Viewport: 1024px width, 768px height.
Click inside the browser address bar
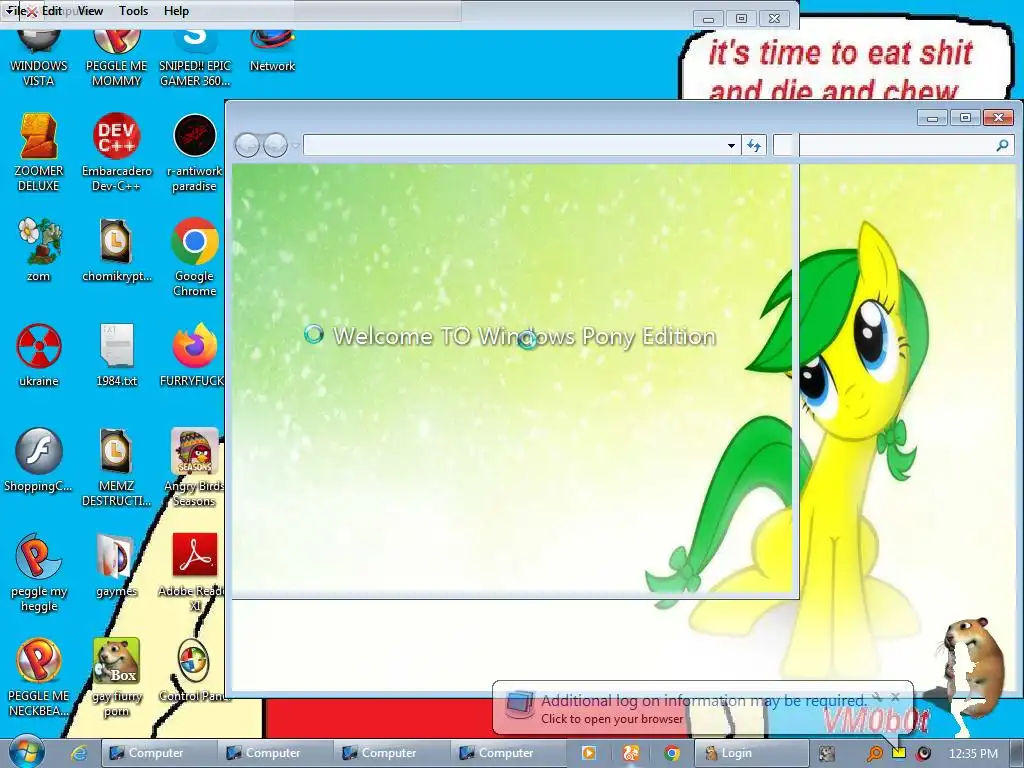pos(514,145)
